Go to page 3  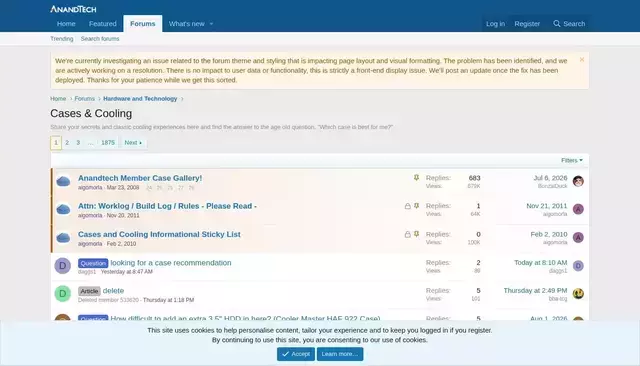pos(78,142)
